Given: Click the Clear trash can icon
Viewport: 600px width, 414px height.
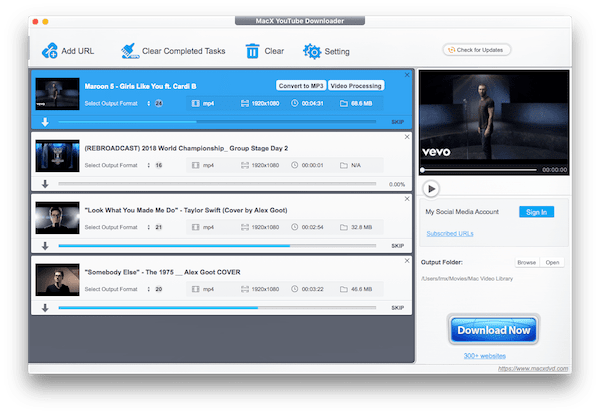Looking at the screenshot, I should [x=253, y=51].
